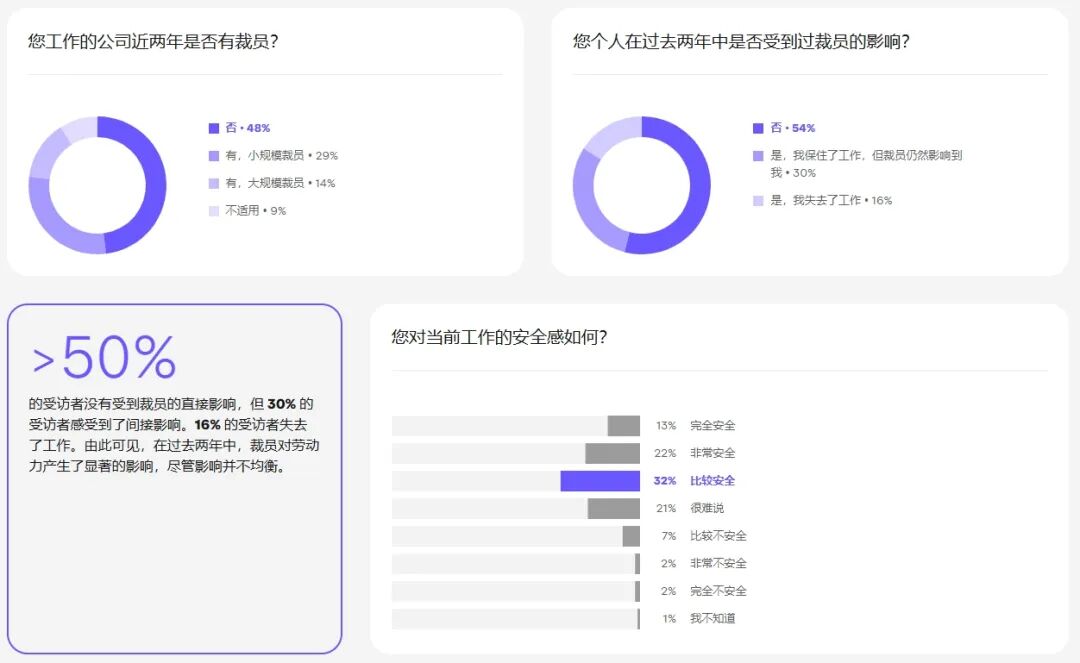Click the donut chart for personal layoff impact

click(642, 185)
